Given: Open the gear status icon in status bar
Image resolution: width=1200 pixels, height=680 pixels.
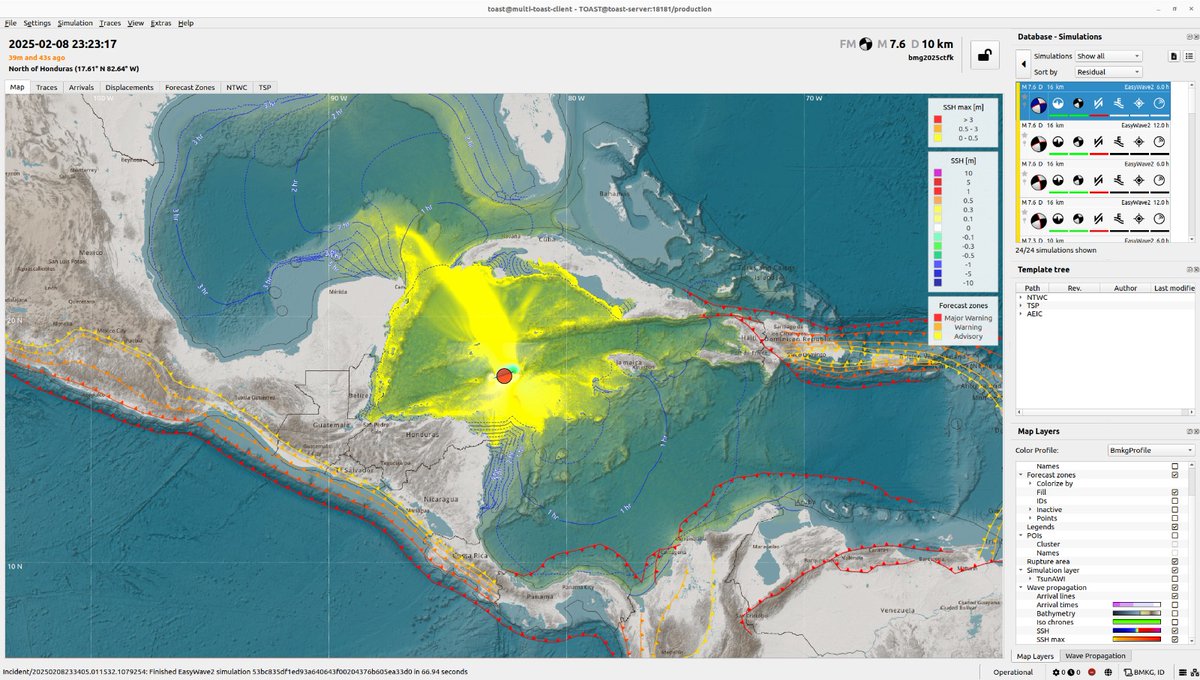Looking at the screenshot, I should [x=1056, y=672].
